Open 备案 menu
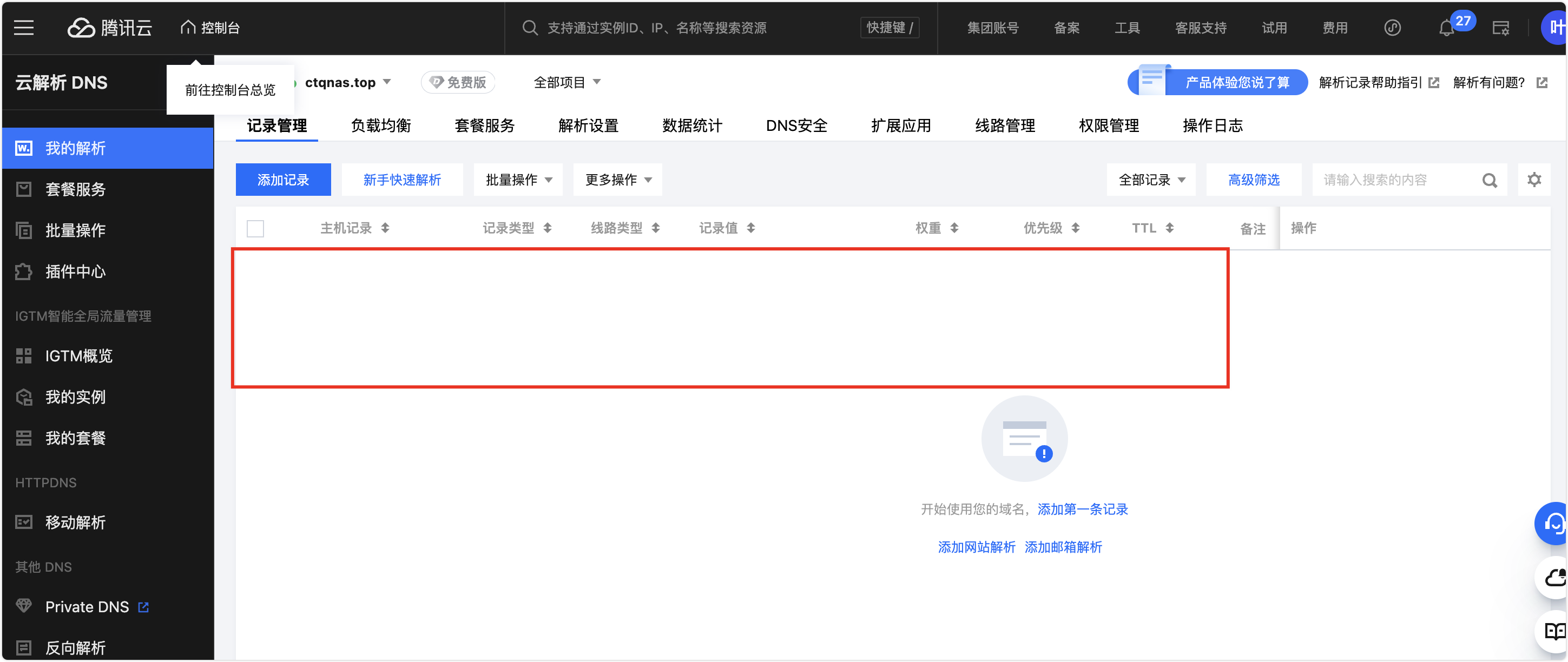 click(1066, 28)
